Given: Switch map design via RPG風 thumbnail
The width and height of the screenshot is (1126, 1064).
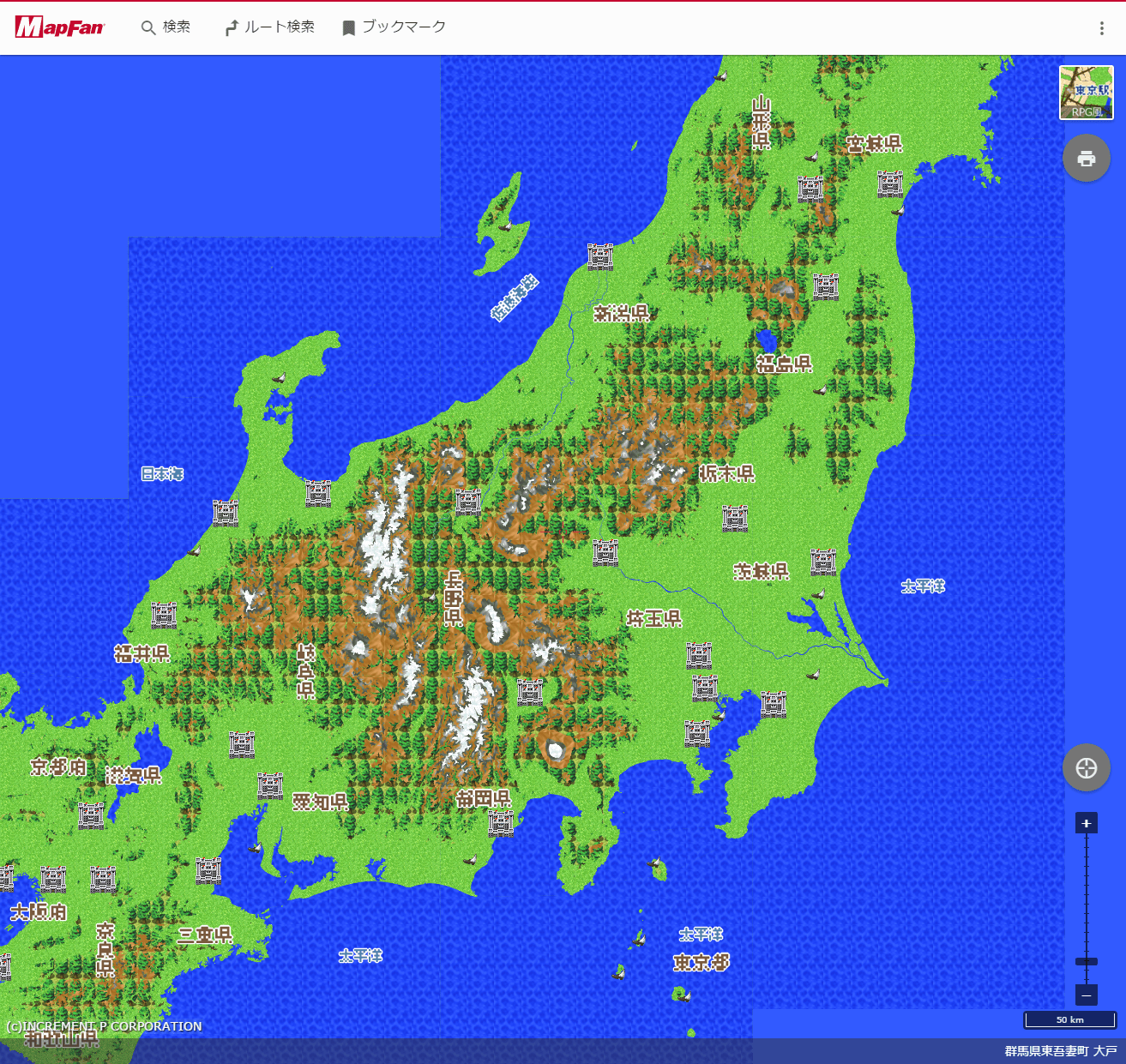Looking at the screenshot, I should tap(1087, 93).
